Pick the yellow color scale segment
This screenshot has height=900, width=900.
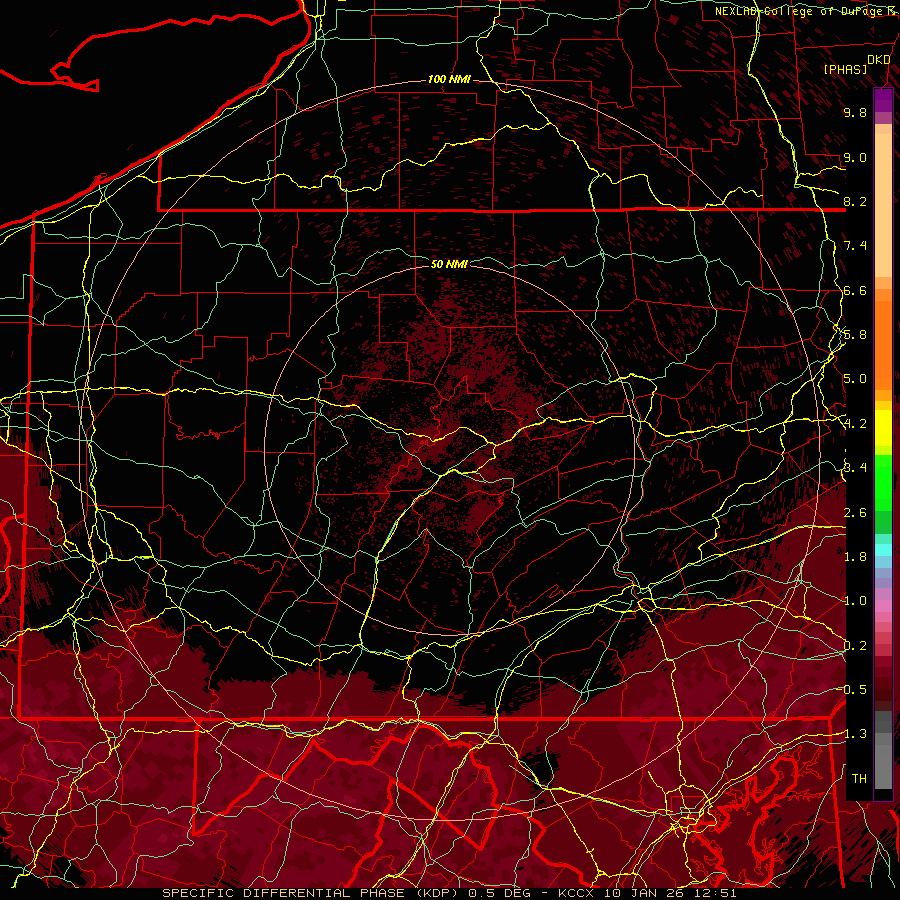point(883,428)
